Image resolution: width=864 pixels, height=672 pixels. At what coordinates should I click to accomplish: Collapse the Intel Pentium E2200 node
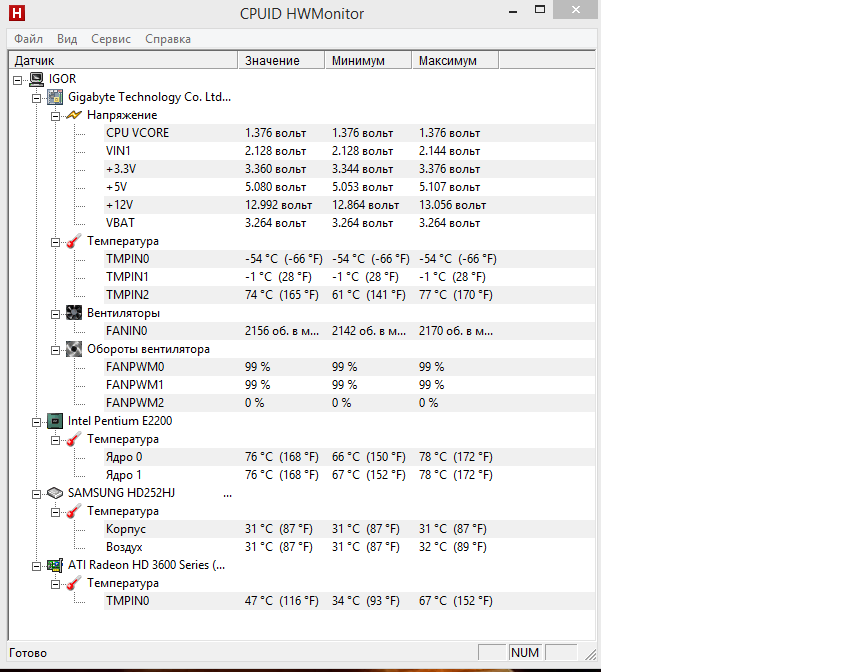tap(36, 422)
